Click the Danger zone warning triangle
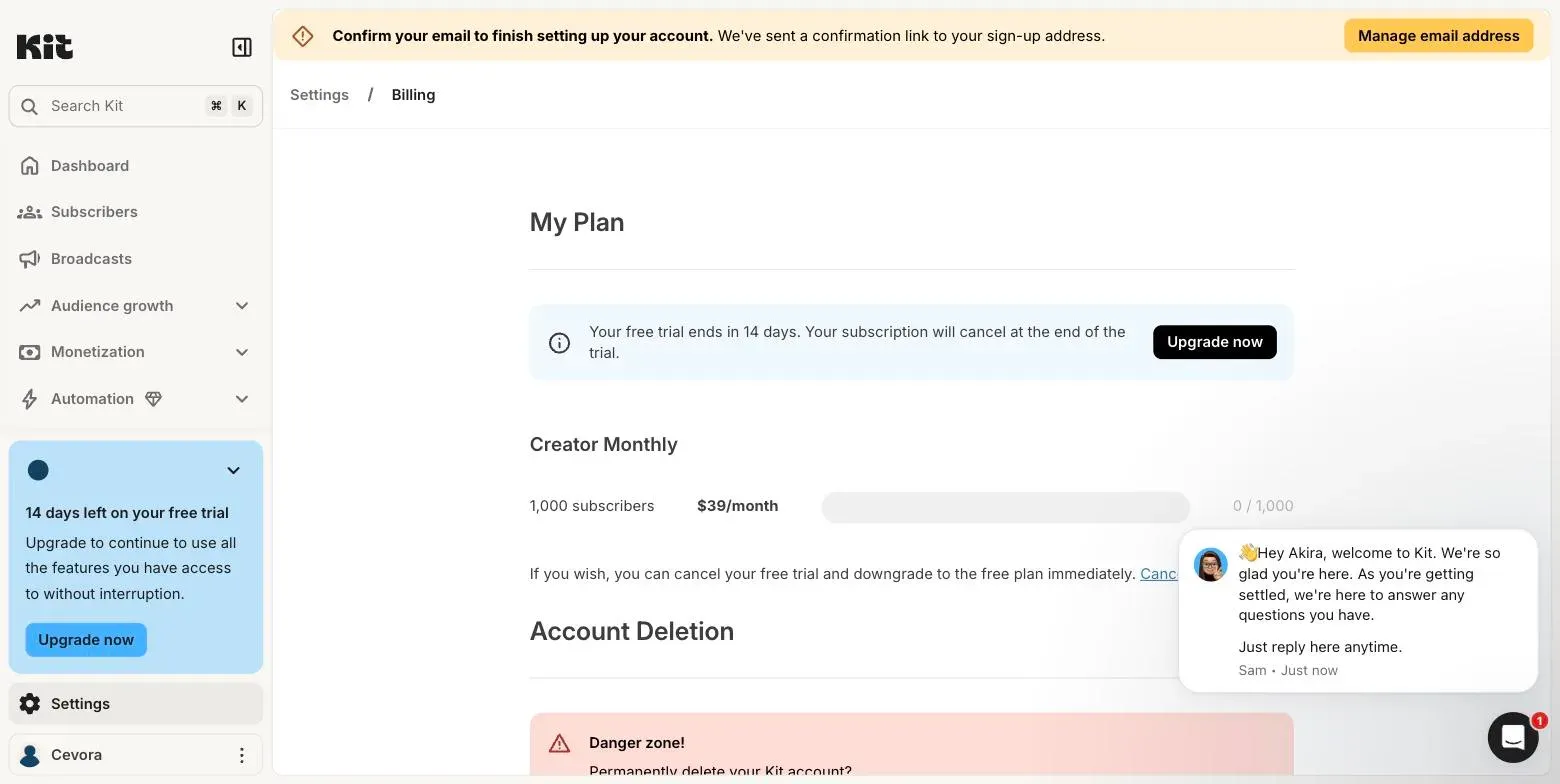The image size is (1560, 784). tap(560, 744)
